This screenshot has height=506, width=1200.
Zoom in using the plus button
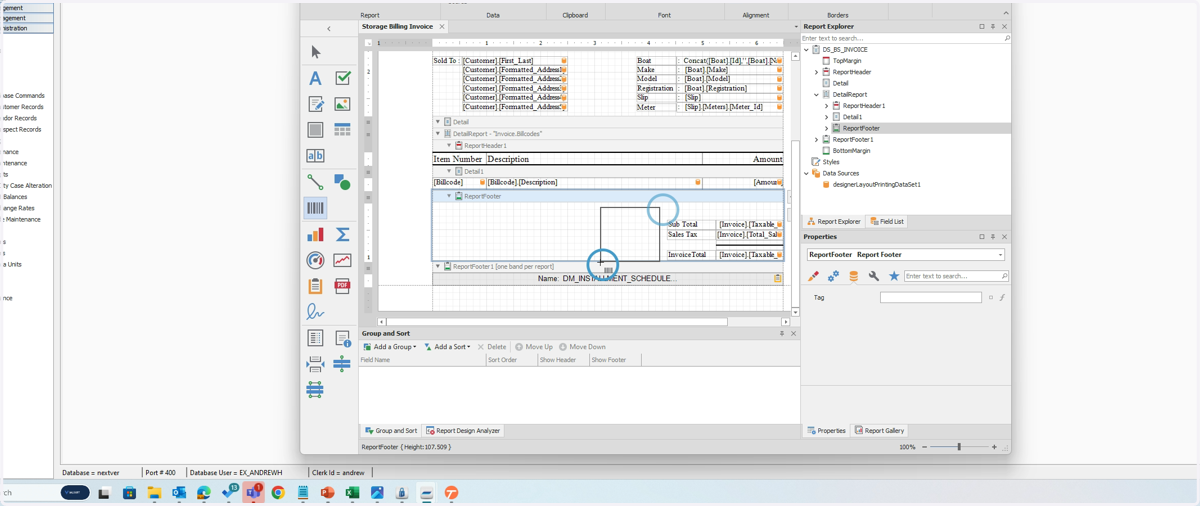click(994, 447)
